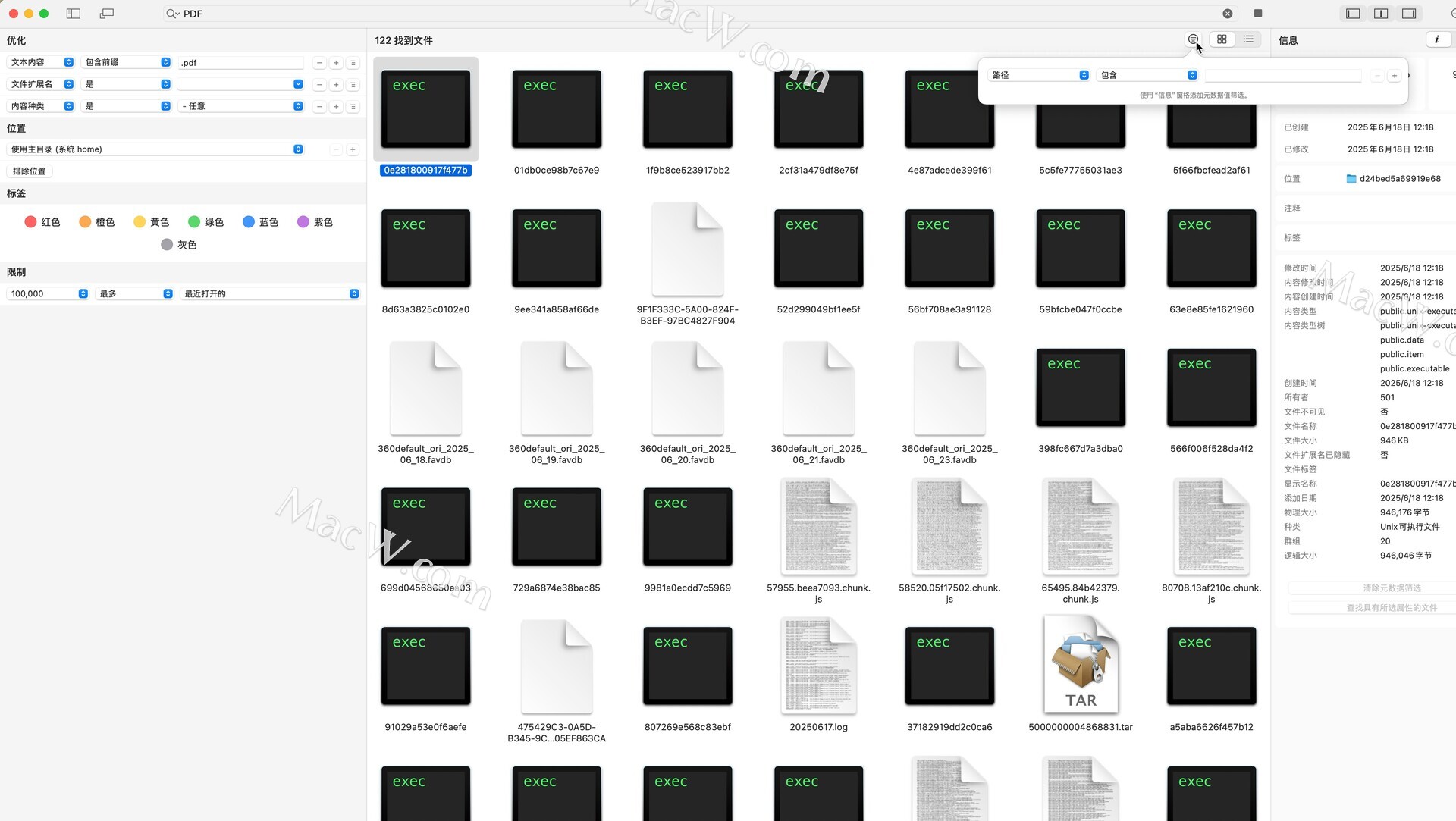Add another search location with plus

pyautogui.click(x=353, y=150)
